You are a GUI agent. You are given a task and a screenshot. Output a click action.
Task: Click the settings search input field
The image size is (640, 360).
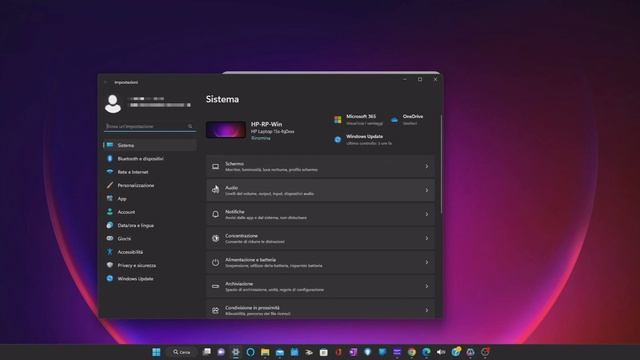pos(150,127)
